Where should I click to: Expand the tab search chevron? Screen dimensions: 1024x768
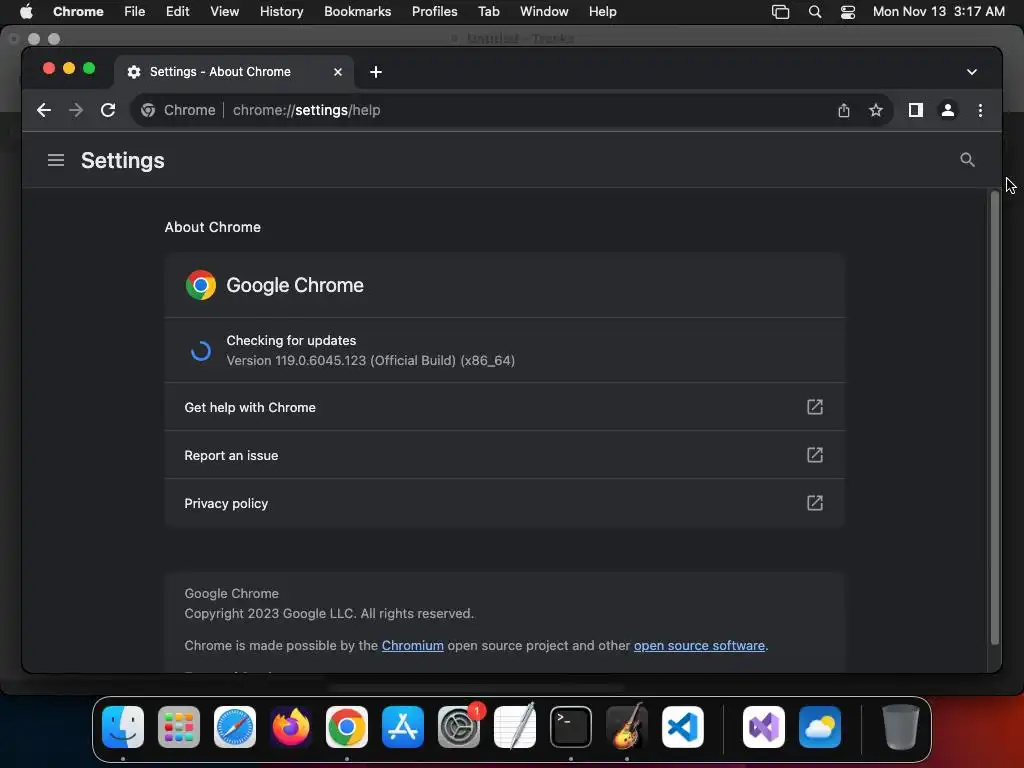click(x=972, y=72)
